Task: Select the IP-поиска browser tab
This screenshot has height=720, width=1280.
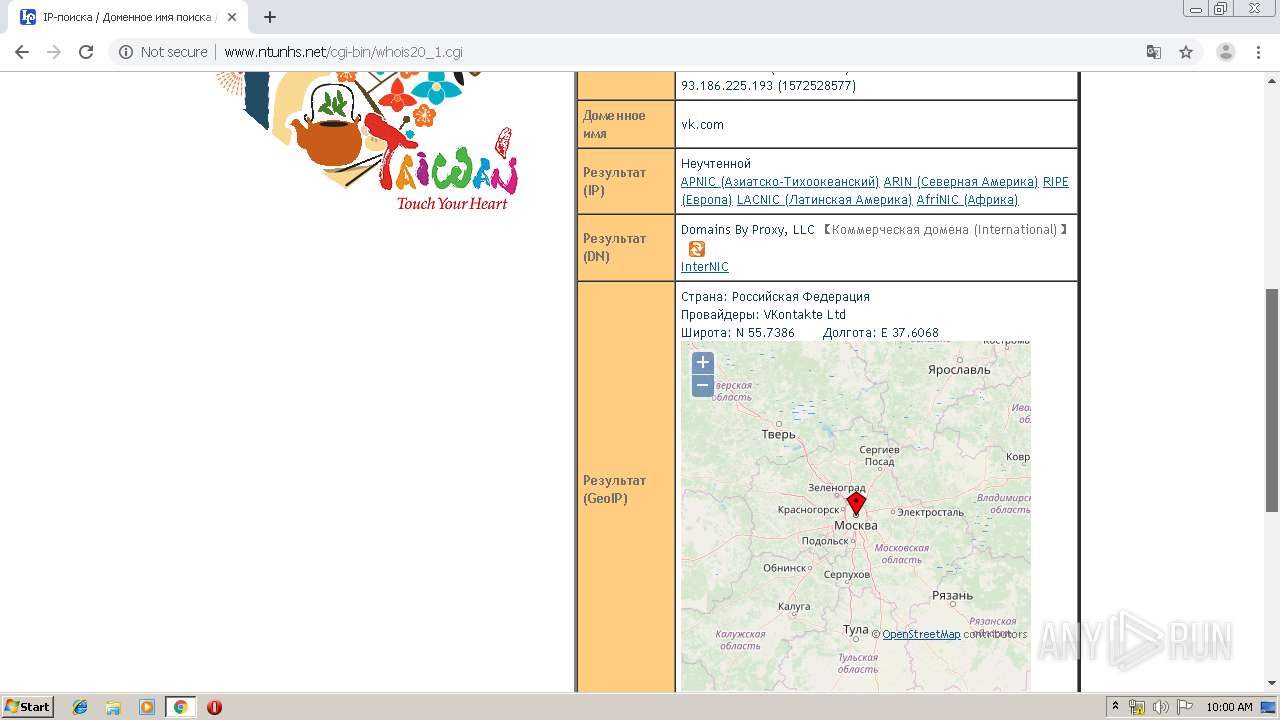Action: 128,17
